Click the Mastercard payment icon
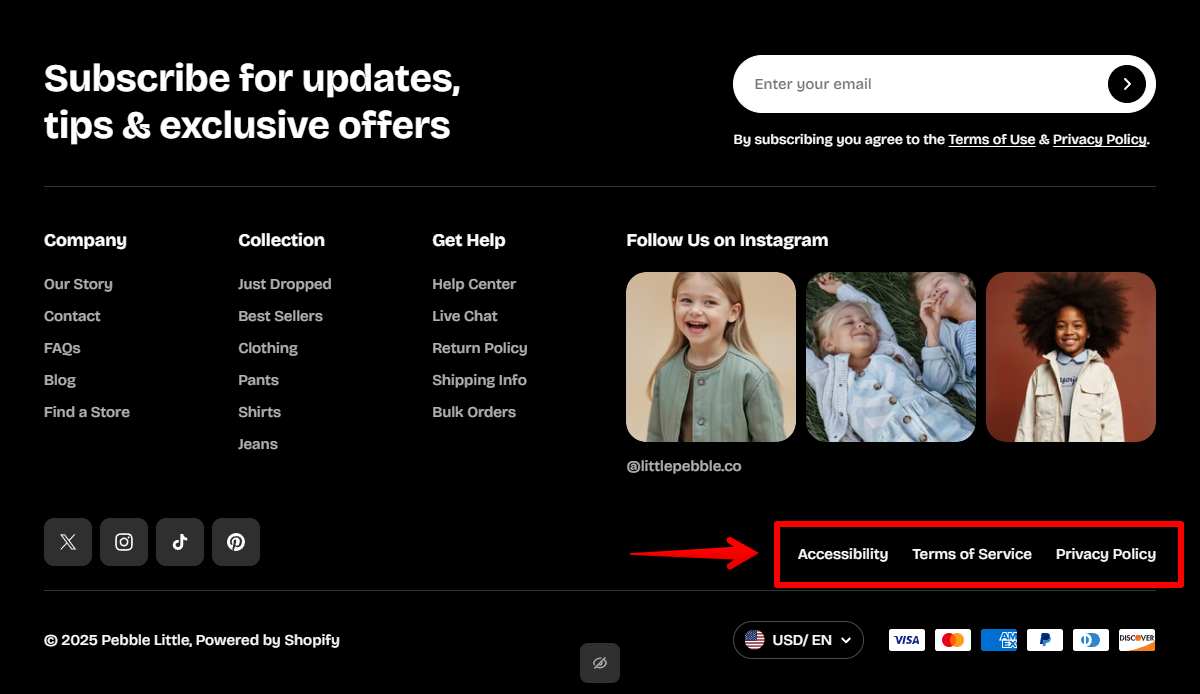 click(x=952, y=640)
